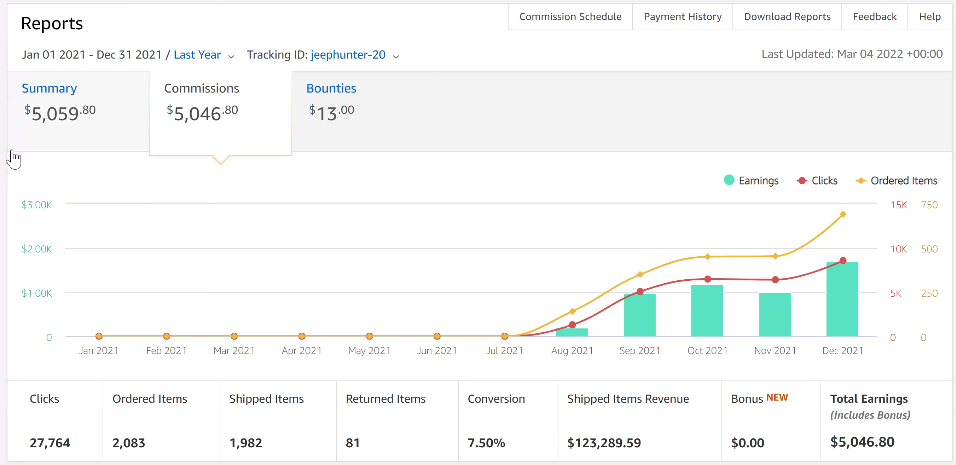Expand the date range dropdown chevron
The width and height of the screenshot is (956, 465).
click(x=231, y=56)
